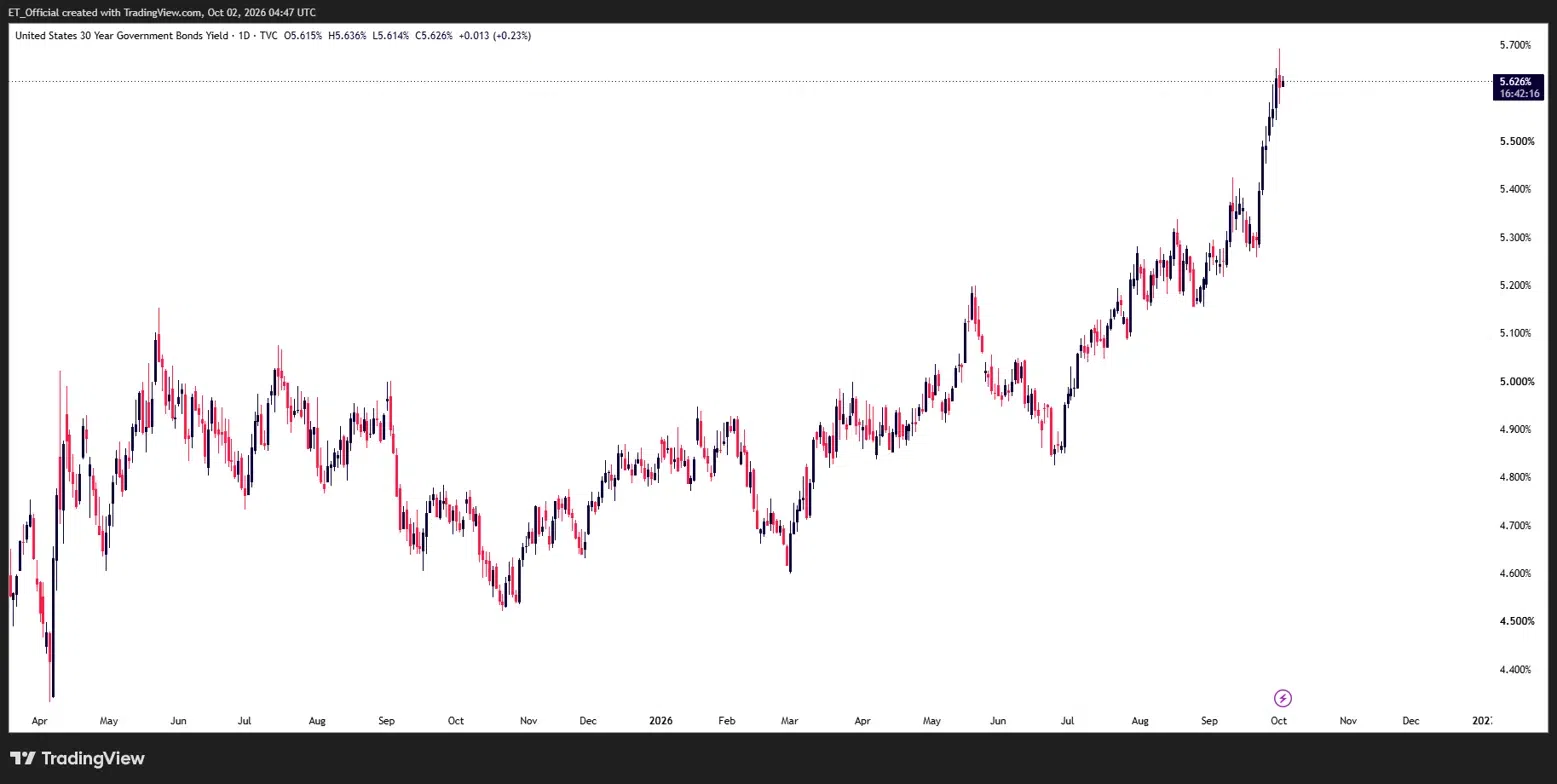Click the TradingView logo

78,758
